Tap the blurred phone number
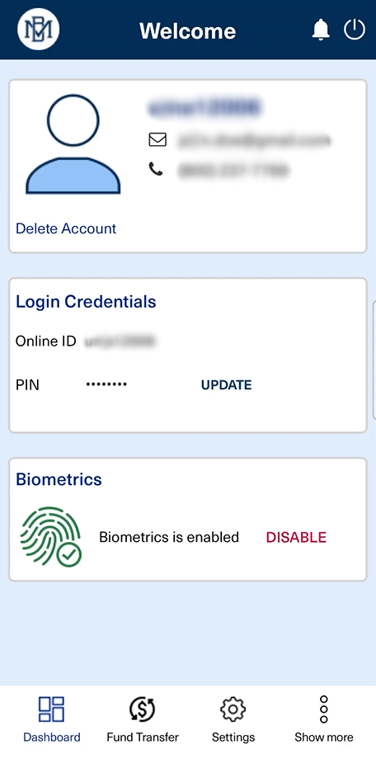376x759 pixels. click(x=234, y=170)
